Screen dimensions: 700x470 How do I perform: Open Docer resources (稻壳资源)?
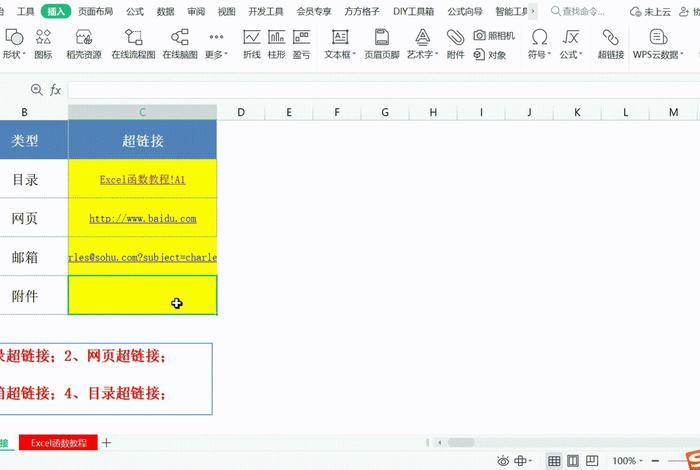click(84, 44)
